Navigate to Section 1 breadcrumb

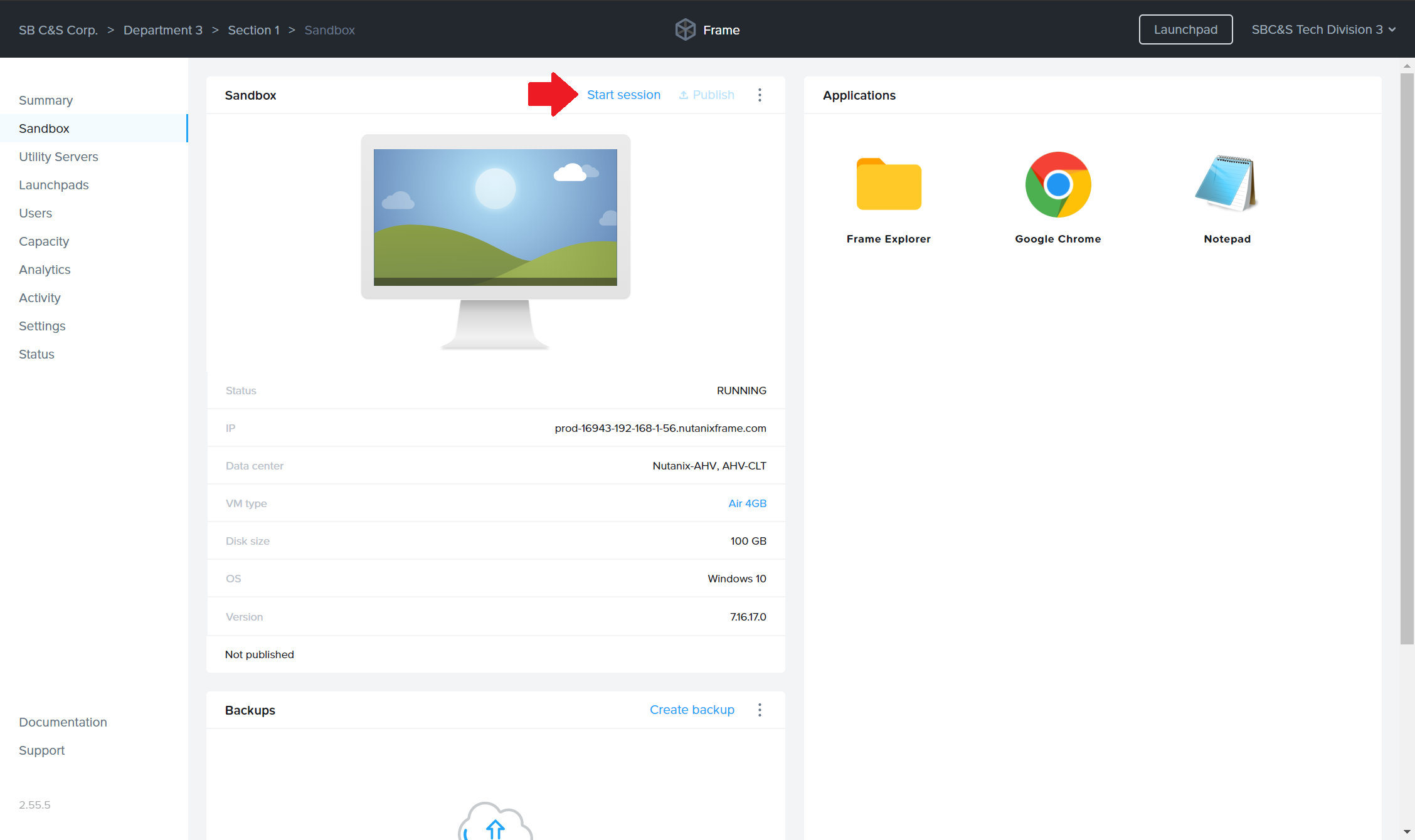tap(253, 30)
